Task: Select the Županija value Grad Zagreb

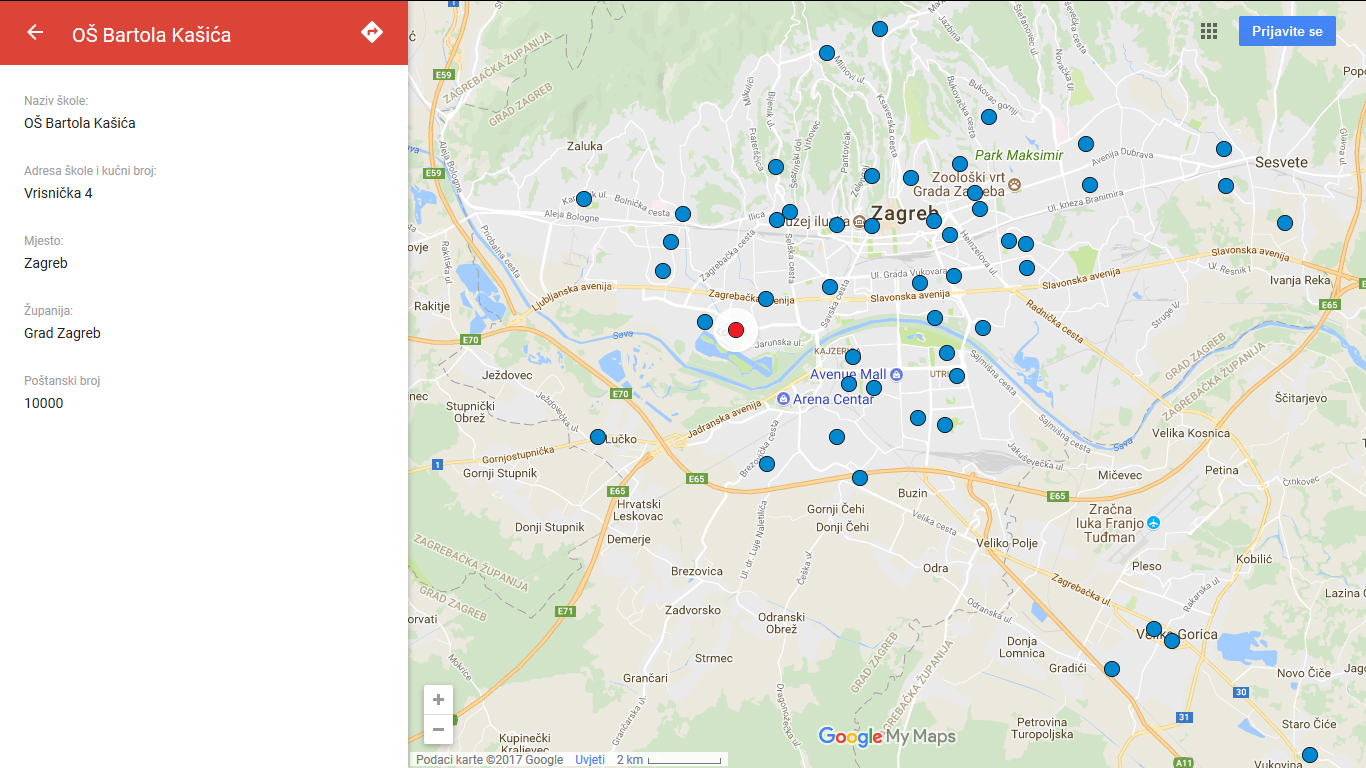Action: 62,333
